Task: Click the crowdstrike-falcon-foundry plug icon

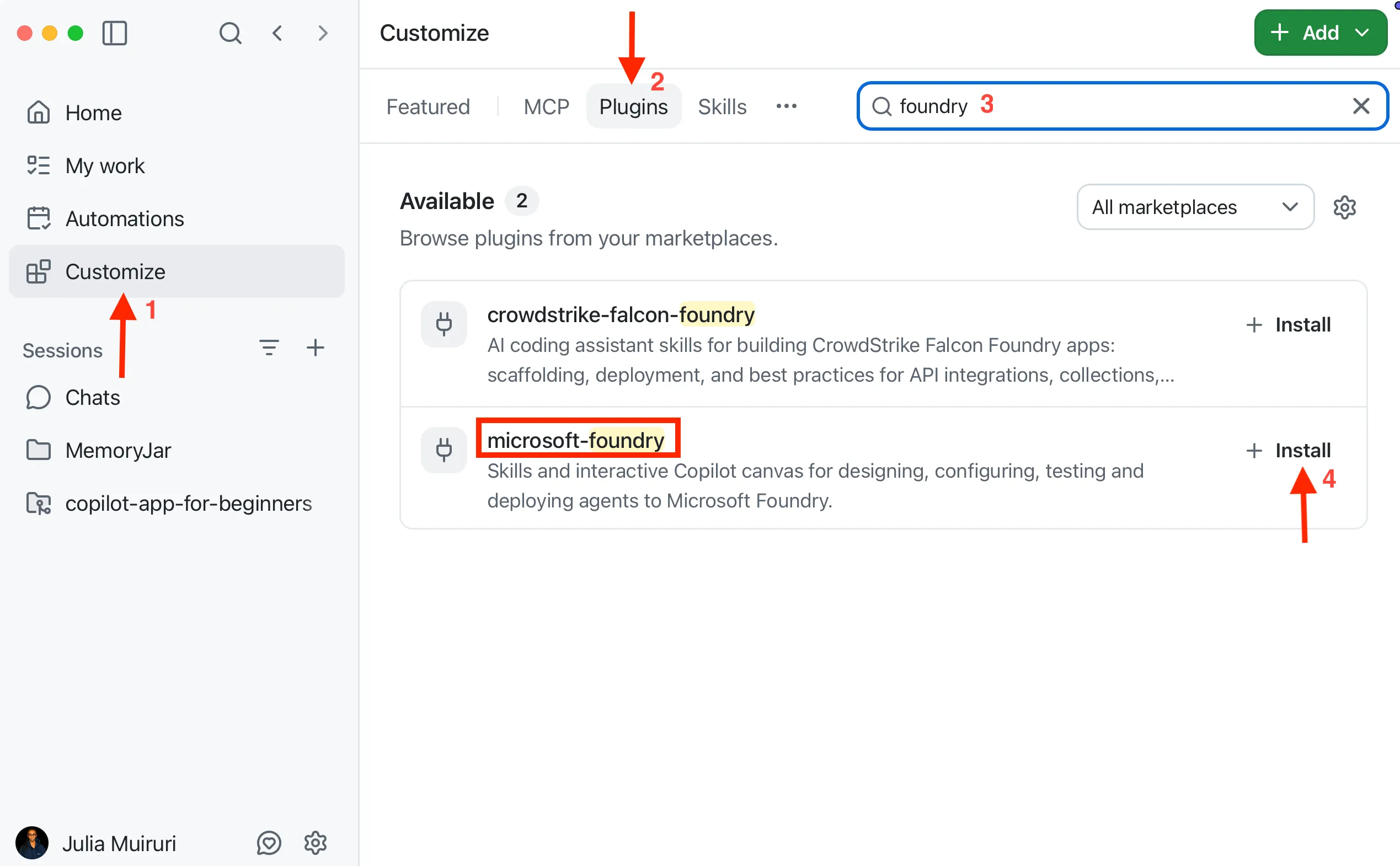Action: pos(443,324)
